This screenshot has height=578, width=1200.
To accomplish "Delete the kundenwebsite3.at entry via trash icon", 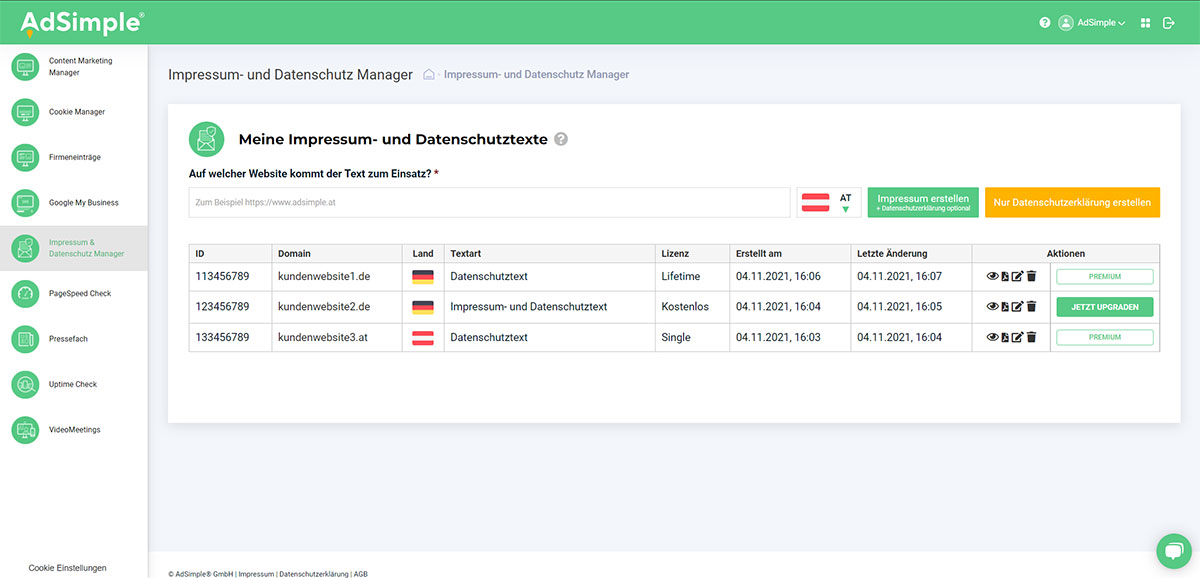I will (x=1031, y=337).
